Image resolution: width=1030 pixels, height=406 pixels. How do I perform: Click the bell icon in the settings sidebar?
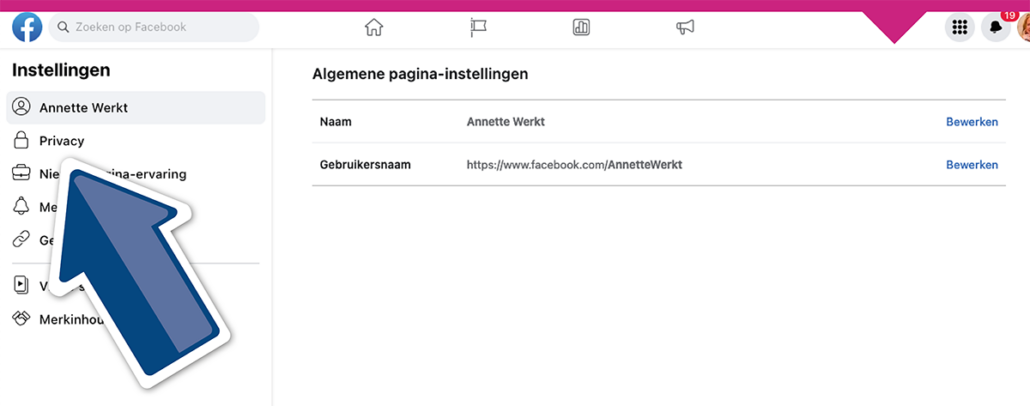[x=21, y=206]
